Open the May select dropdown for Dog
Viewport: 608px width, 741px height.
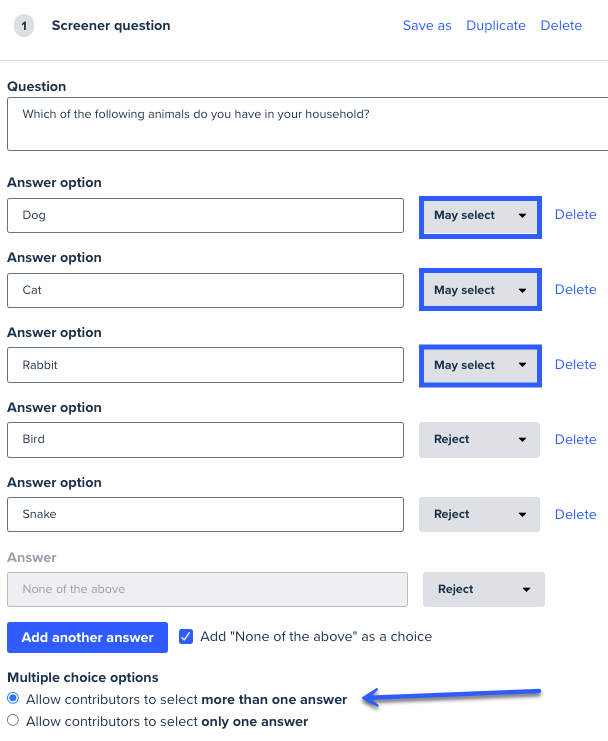click(480, 216)
